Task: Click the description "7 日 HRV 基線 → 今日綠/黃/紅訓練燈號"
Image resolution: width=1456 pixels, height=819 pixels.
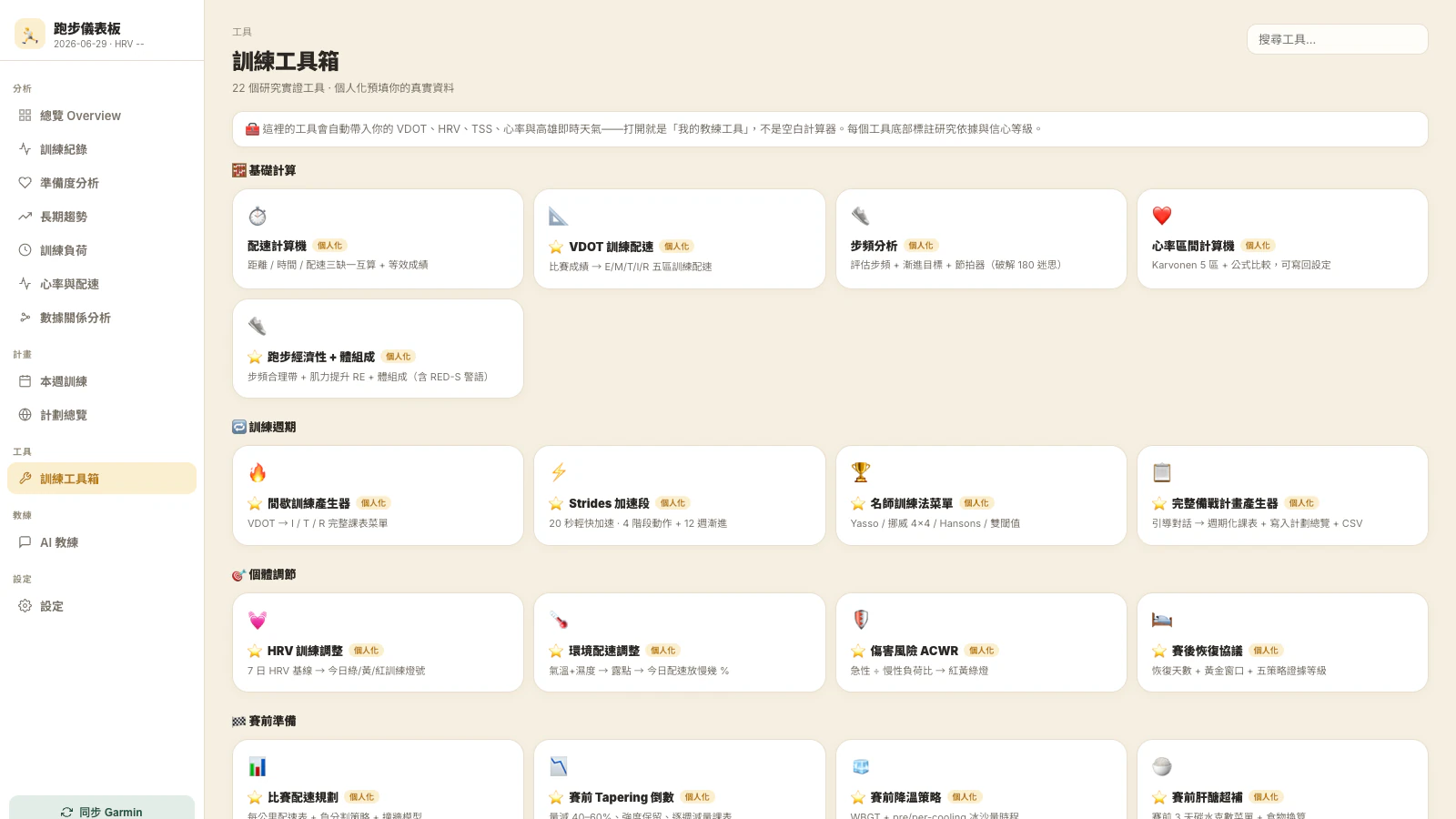Action: point(337,671)
